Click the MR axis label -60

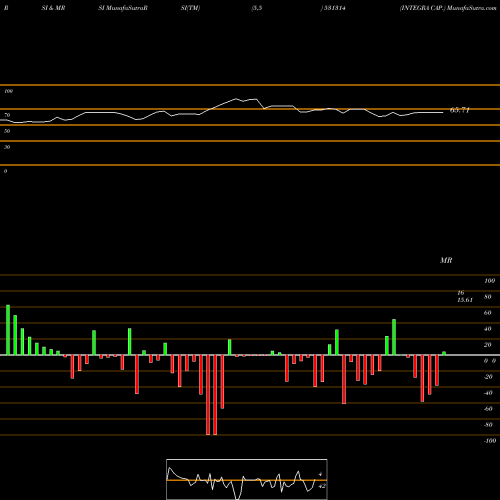(x=488, y=409)
